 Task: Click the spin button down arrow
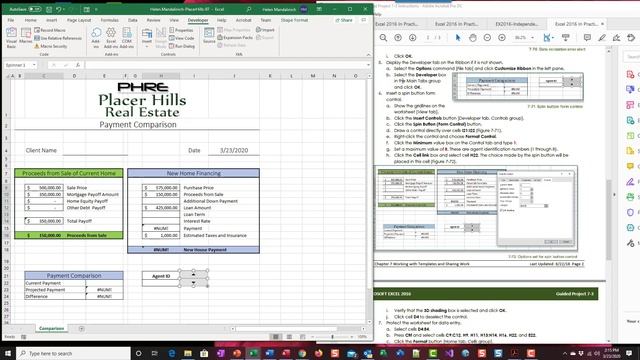coord(193,282)
